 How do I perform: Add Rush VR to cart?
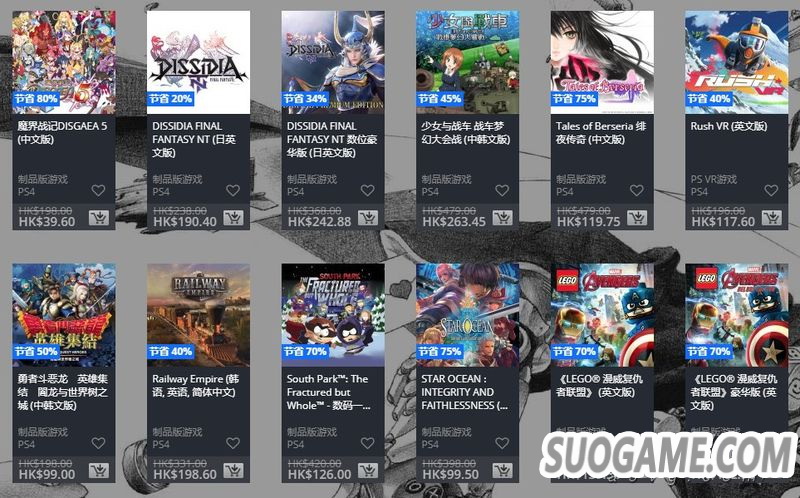[x=771, y=218]
